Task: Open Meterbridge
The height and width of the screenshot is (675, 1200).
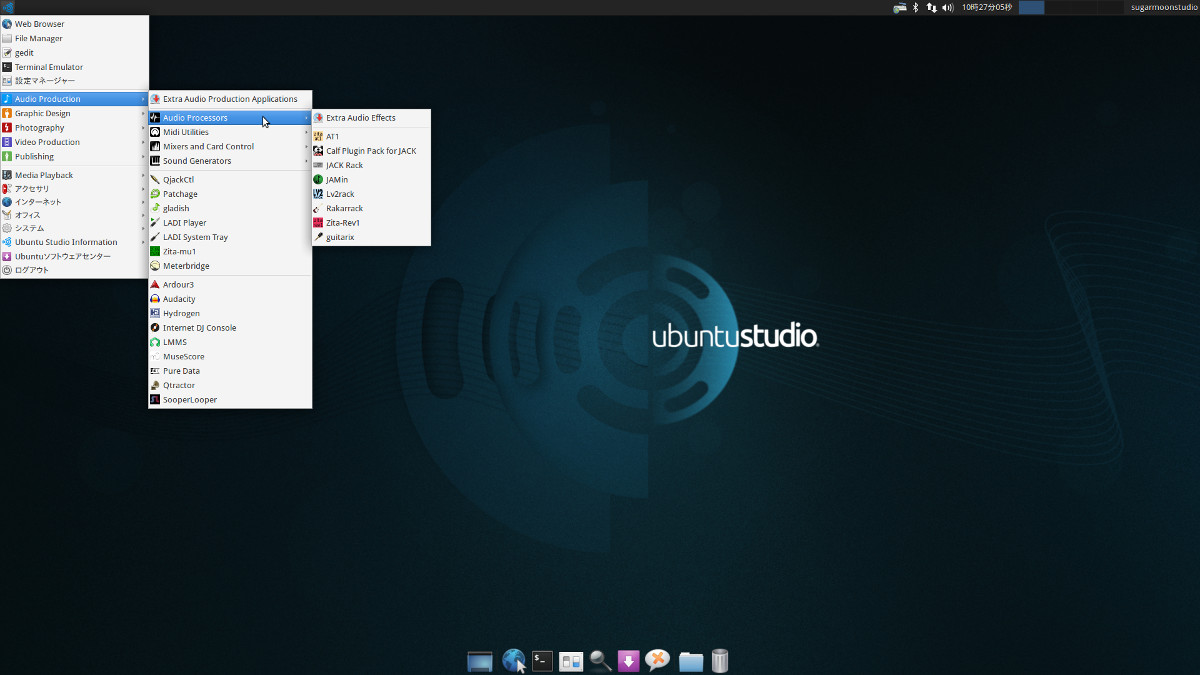Action: [230, 266]
